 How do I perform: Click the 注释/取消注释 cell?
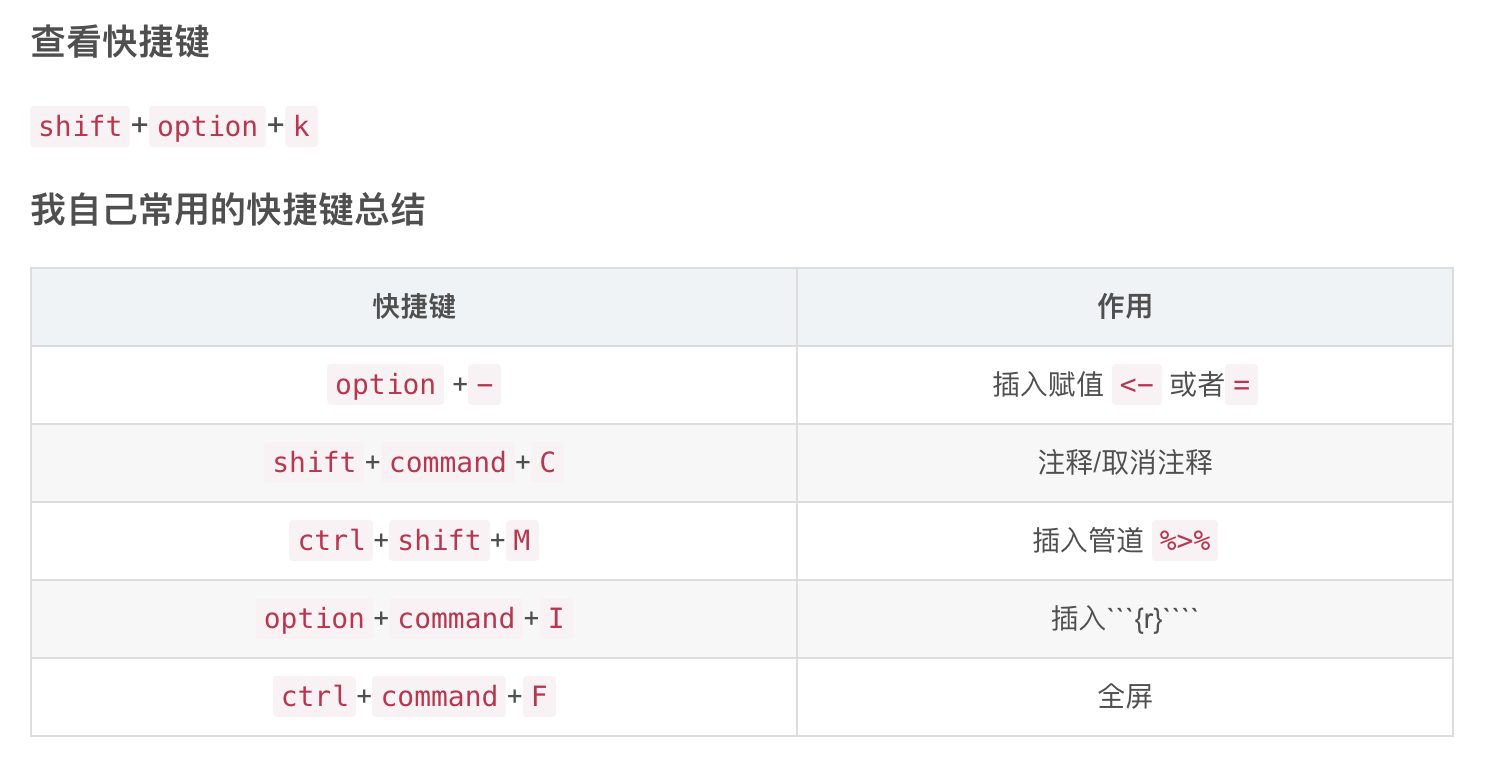tap(1124, 463)
